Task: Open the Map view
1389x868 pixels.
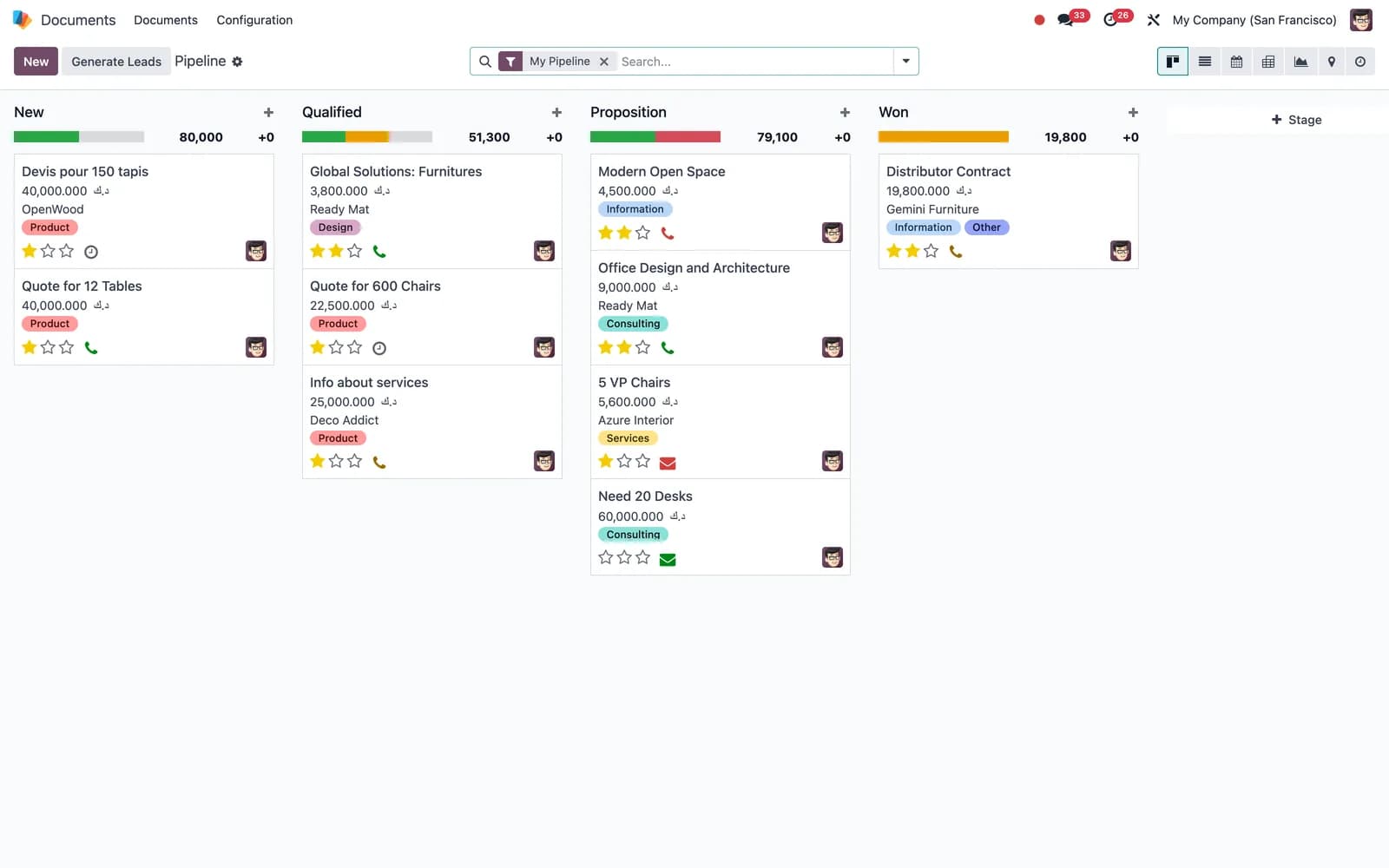Action: coord(1331,62)
